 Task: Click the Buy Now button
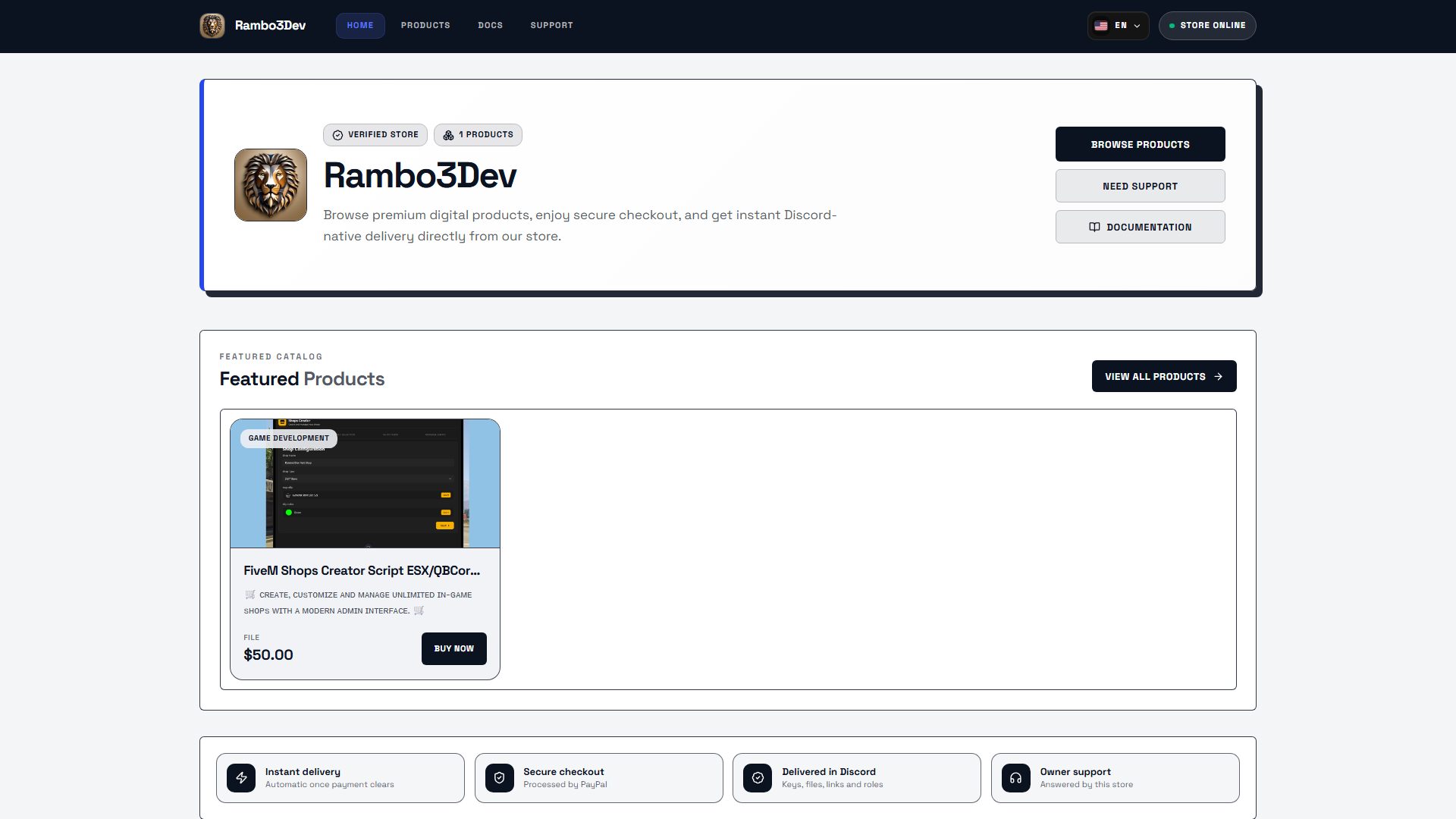[x=453, y=649]
